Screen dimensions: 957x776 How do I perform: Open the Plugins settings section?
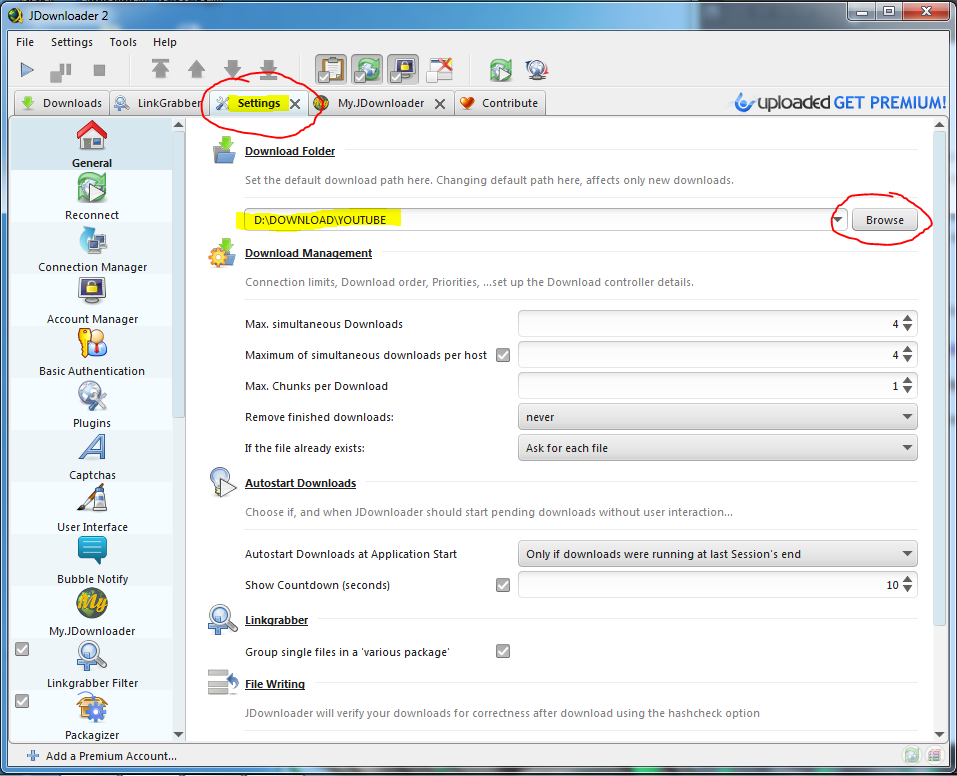[92, 403]
